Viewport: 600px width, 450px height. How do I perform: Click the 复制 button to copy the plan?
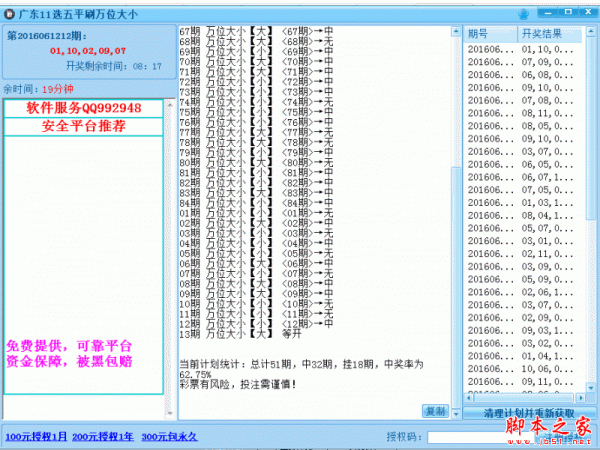[435, 411]
